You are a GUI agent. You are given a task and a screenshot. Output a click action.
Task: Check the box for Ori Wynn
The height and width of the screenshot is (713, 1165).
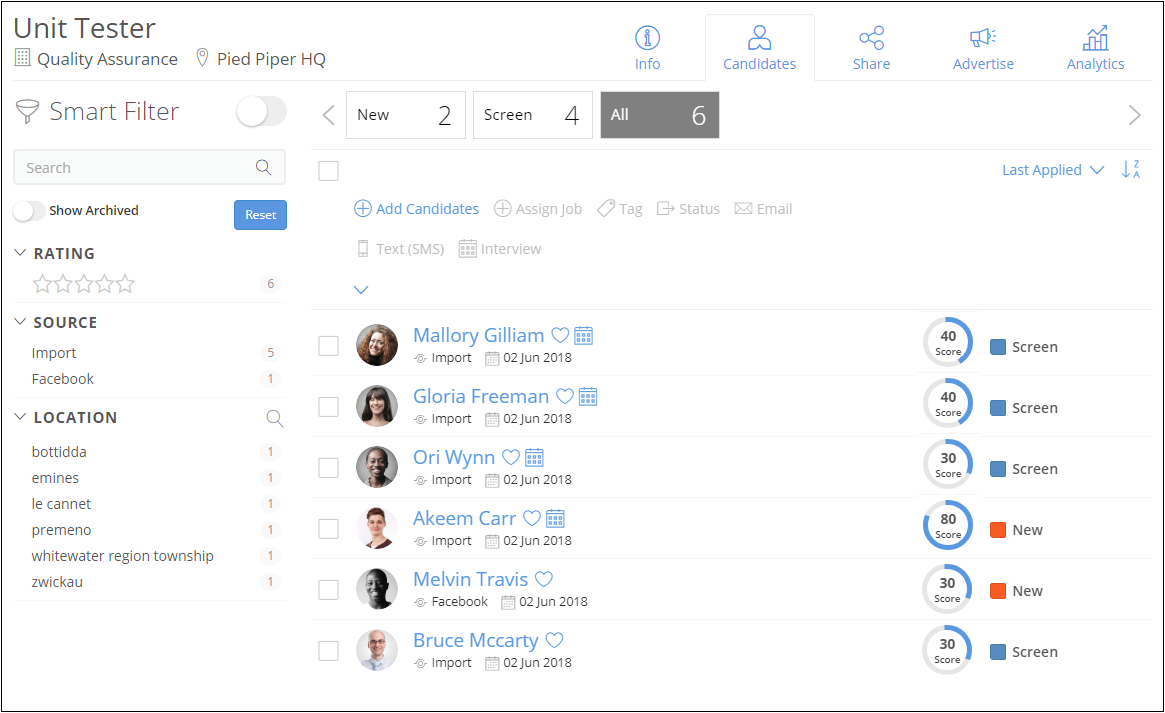tap(328, 468)
